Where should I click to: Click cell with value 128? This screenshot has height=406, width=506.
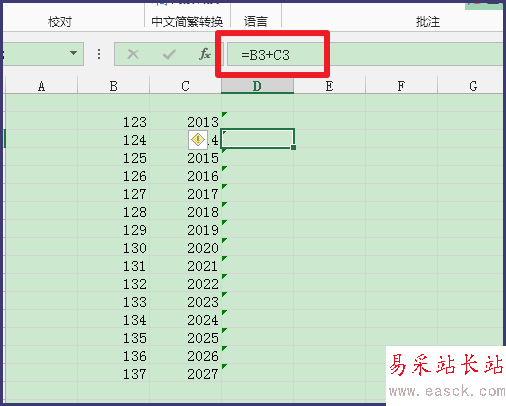coord(113,211)
